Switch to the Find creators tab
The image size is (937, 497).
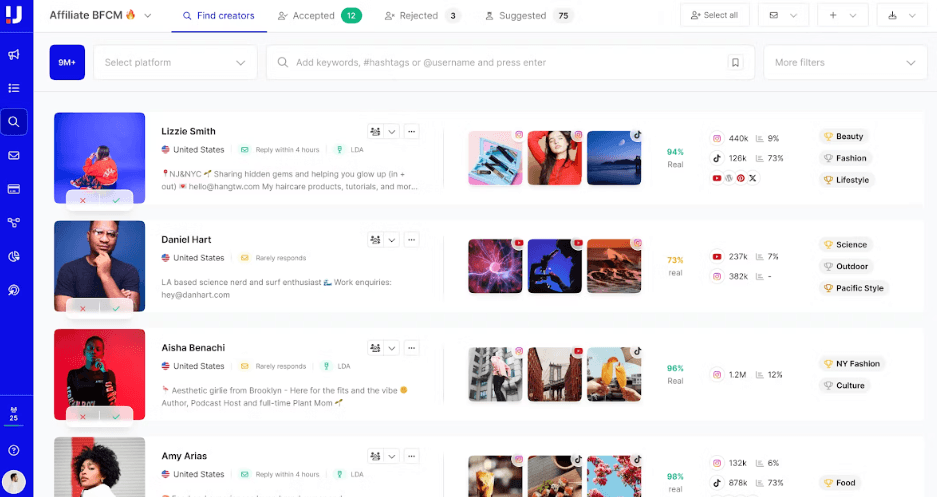[x=219, y=16]
